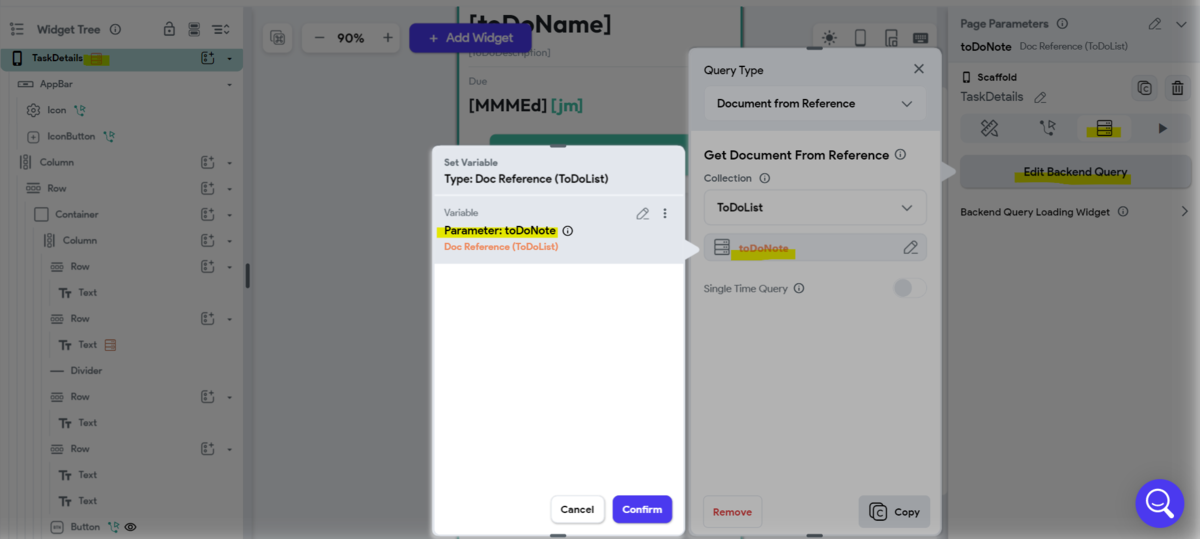Select the Divider tree item
This screenshot has height=539, width=1200.
(x=86, y=371)
